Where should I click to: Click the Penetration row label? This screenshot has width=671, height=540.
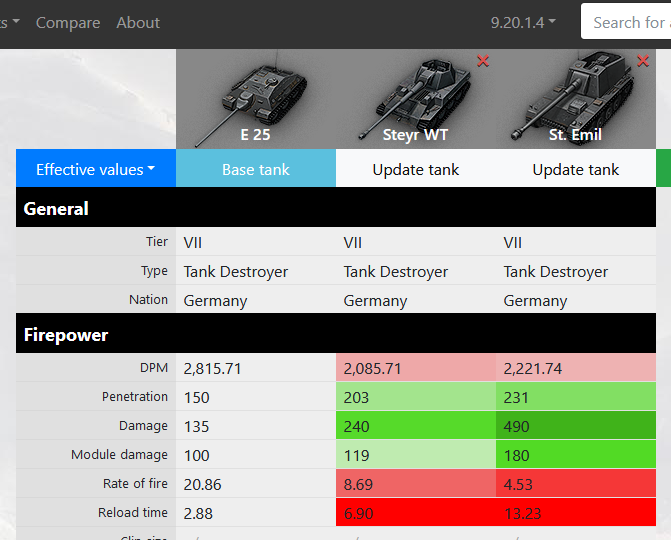click(134, 397)
